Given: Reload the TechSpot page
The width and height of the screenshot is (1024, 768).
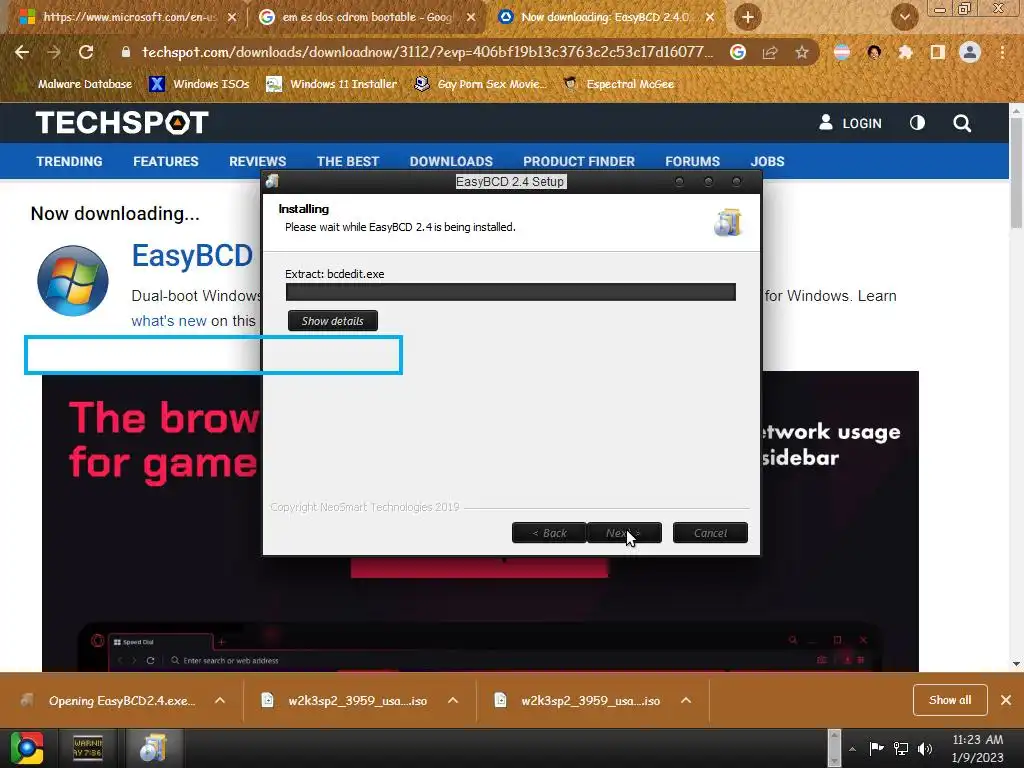Looking at the screenshot, I should [x=86, y=52].
